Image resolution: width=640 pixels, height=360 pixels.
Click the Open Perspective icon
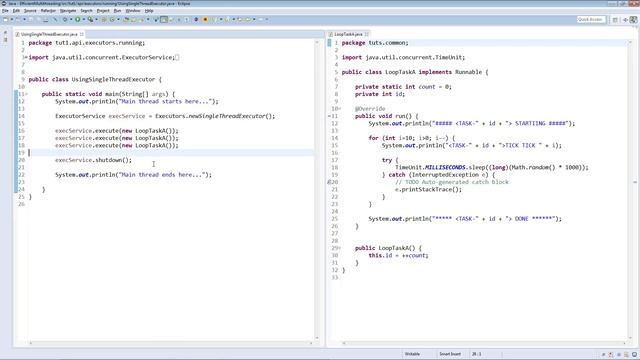coord(615,20)
